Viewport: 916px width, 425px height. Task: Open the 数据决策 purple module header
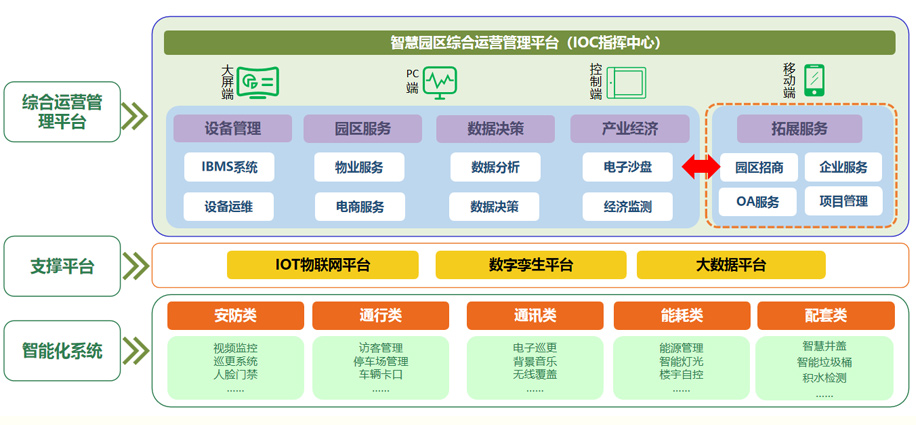pyautogui.click(x=495, y=128)
